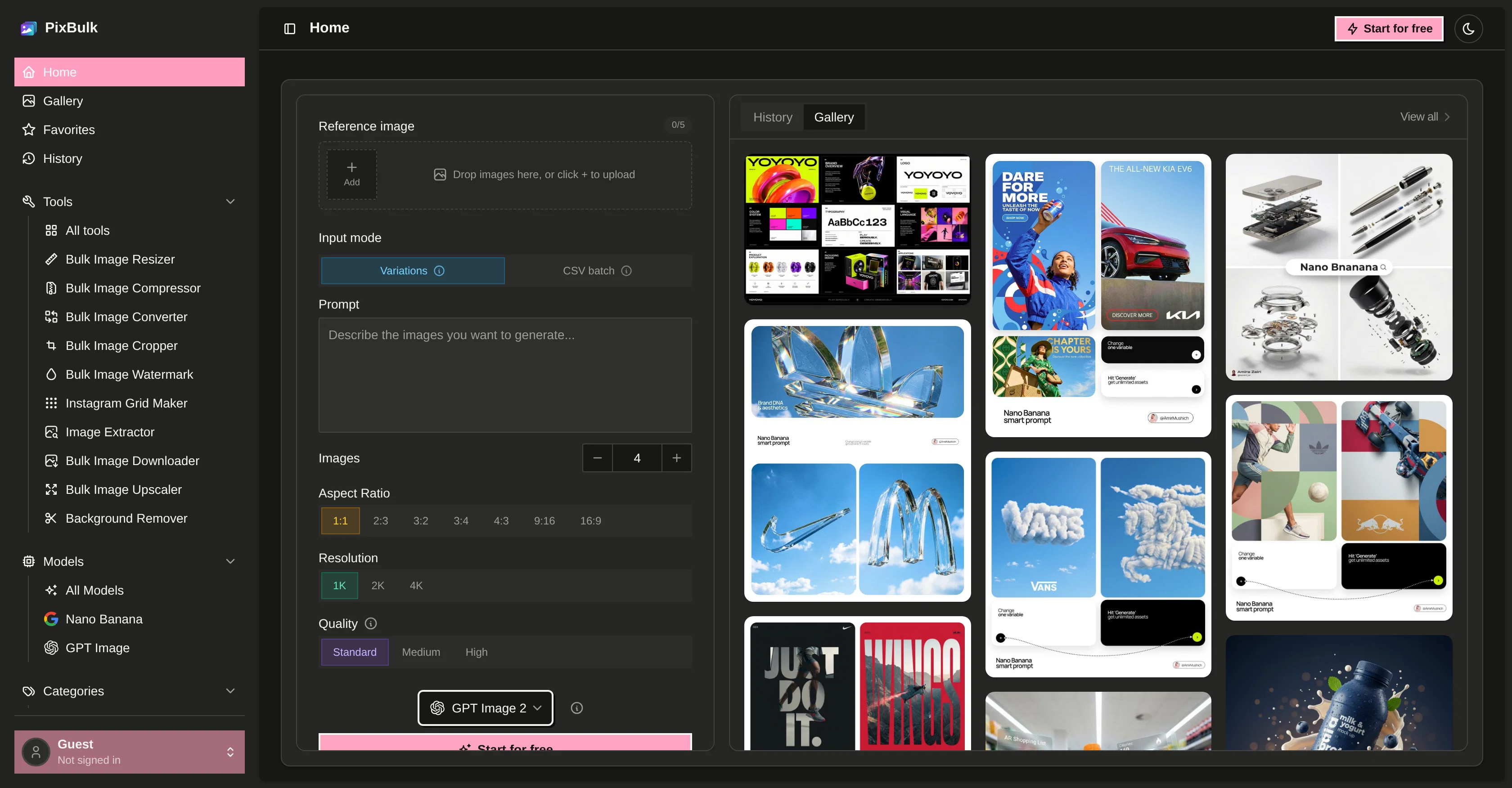
Task: Open Bulk Image Resizer tool
Action: 141,260
